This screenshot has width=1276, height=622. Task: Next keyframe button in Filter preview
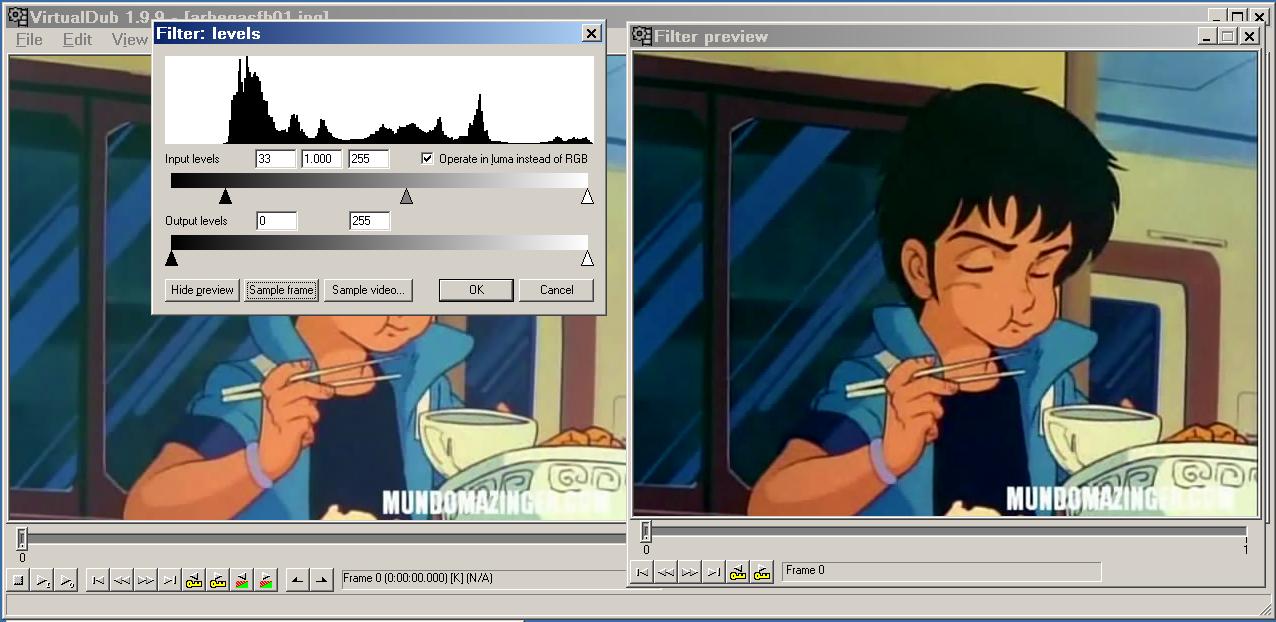pos(762,572)
